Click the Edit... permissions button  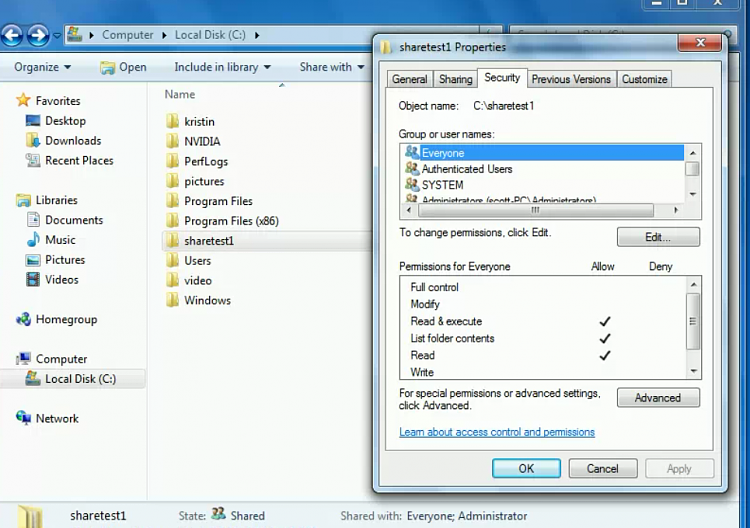(658, 237)
